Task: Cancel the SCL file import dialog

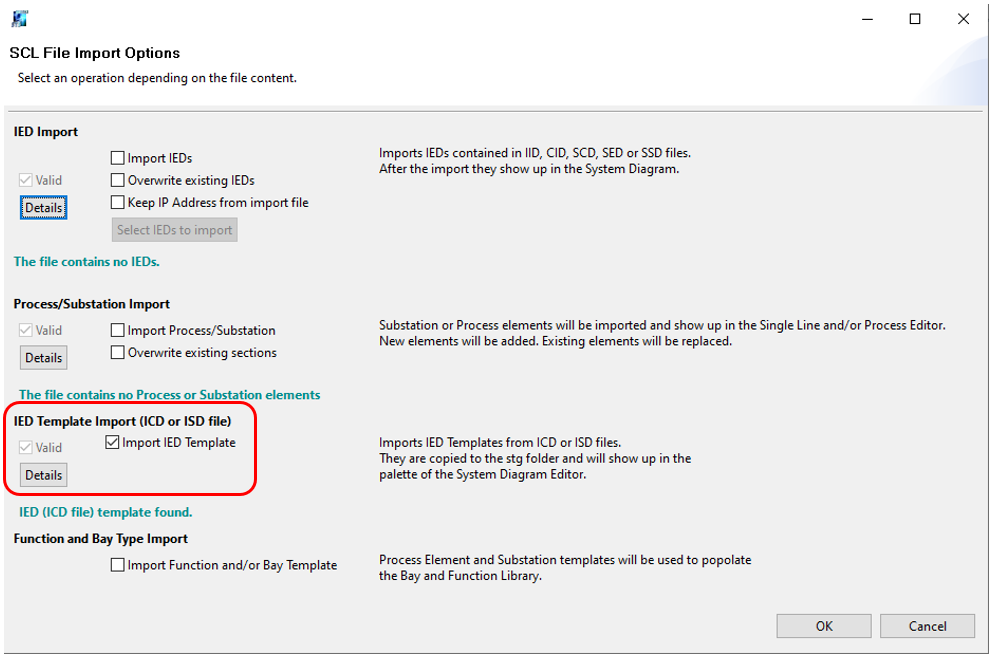Action: tap(927, 626)
